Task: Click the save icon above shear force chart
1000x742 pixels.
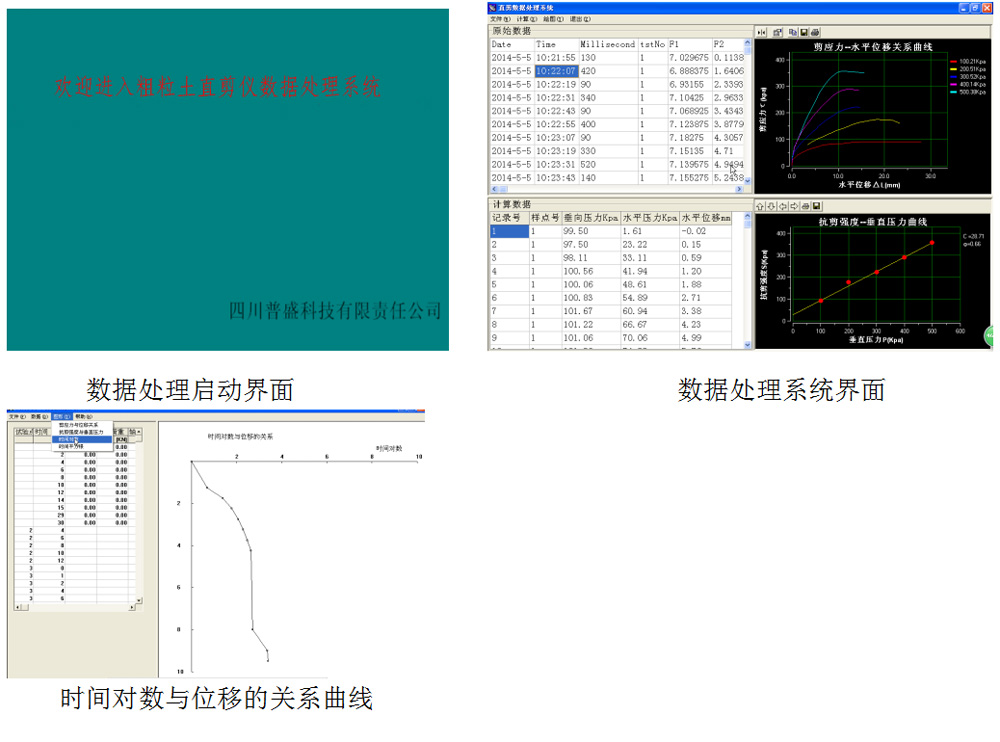Action: [804, 33]
